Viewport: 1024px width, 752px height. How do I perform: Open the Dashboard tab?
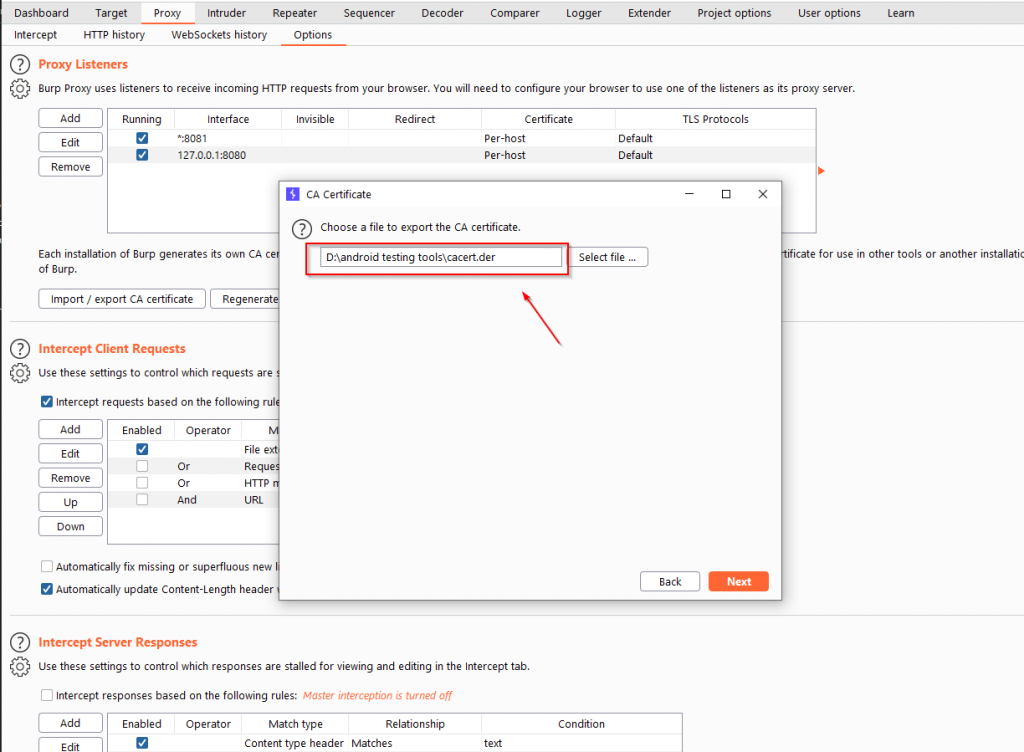pos(41,13)
